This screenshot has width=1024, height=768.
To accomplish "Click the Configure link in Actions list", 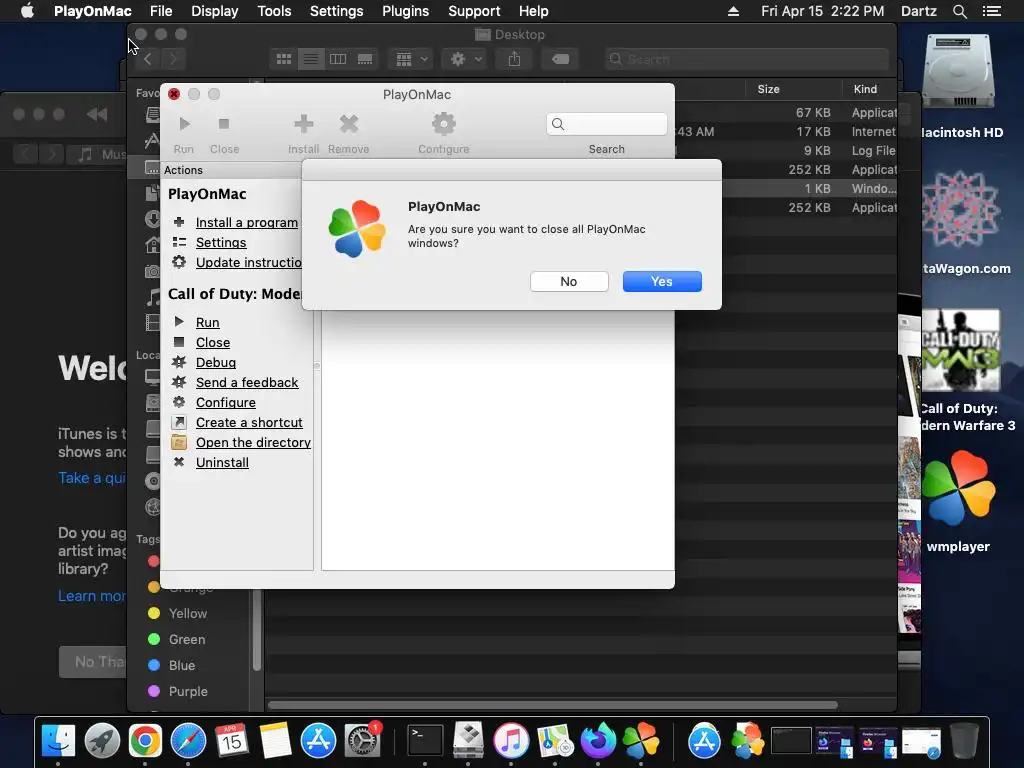I will click(225, 403).
